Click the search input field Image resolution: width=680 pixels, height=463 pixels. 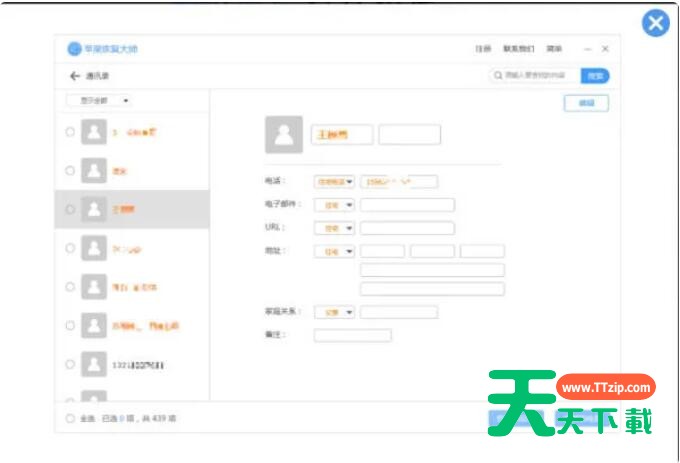(536, 75)
